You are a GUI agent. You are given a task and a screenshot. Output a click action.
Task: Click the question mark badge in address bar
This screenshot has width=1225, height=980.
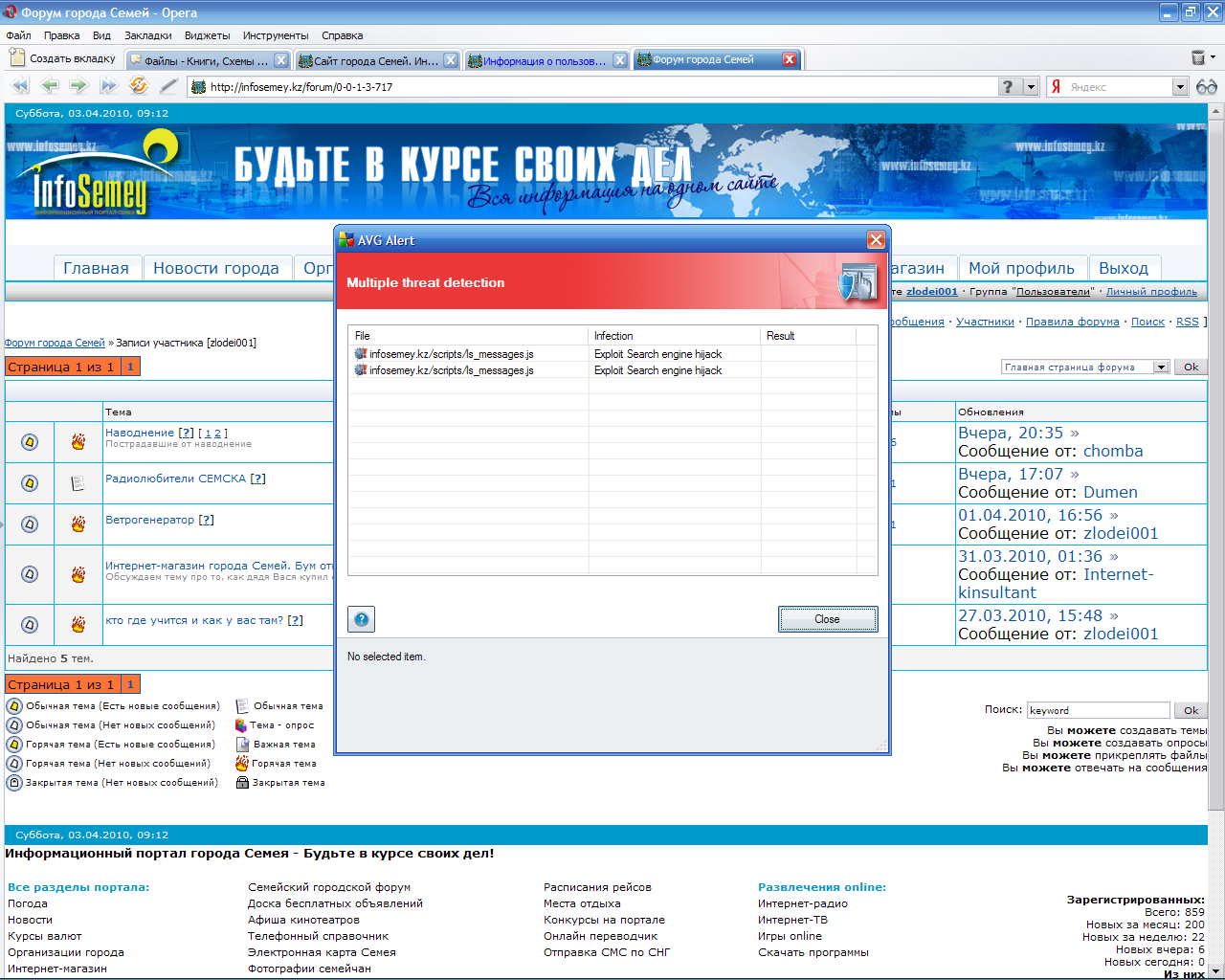pyautogui.click(x=1007, y=87)
